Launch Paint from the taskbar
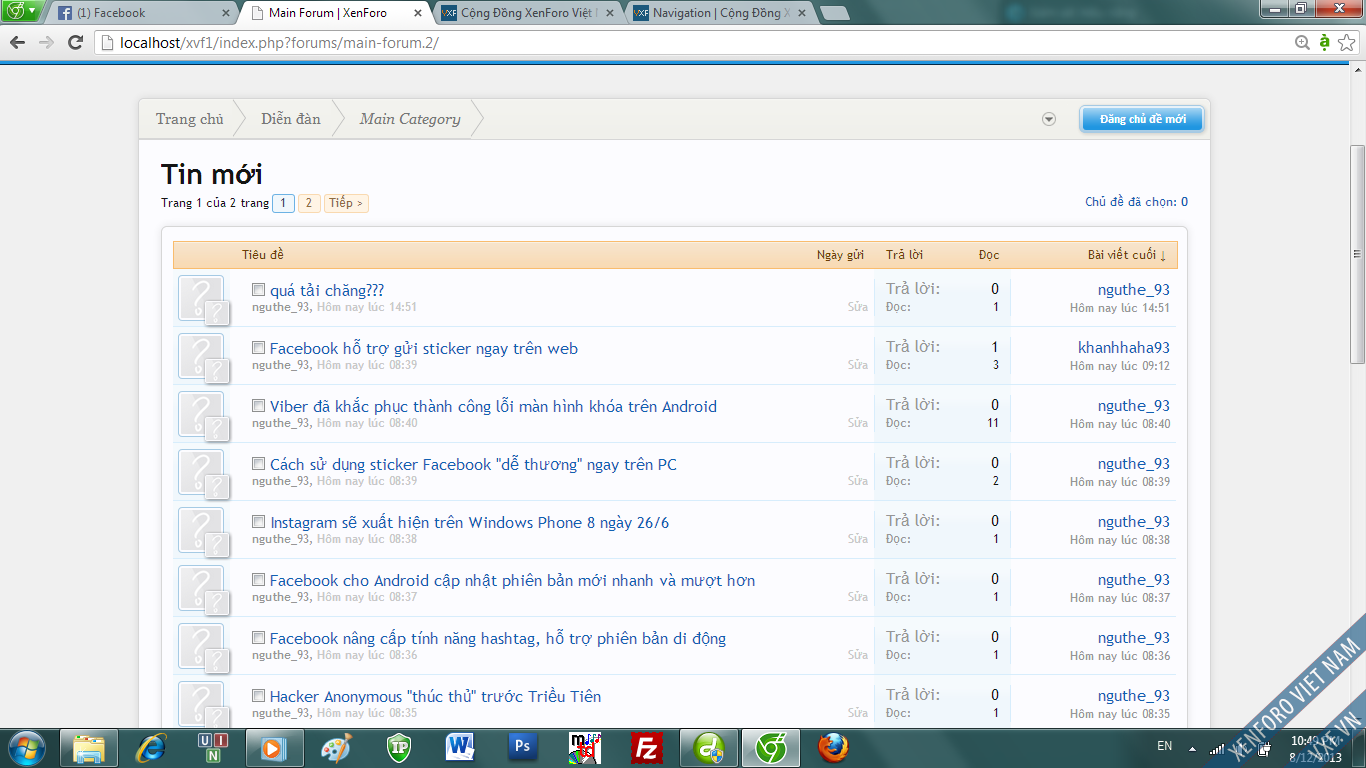The width and height of the screenshot is (1366, 768). point(336,748)
